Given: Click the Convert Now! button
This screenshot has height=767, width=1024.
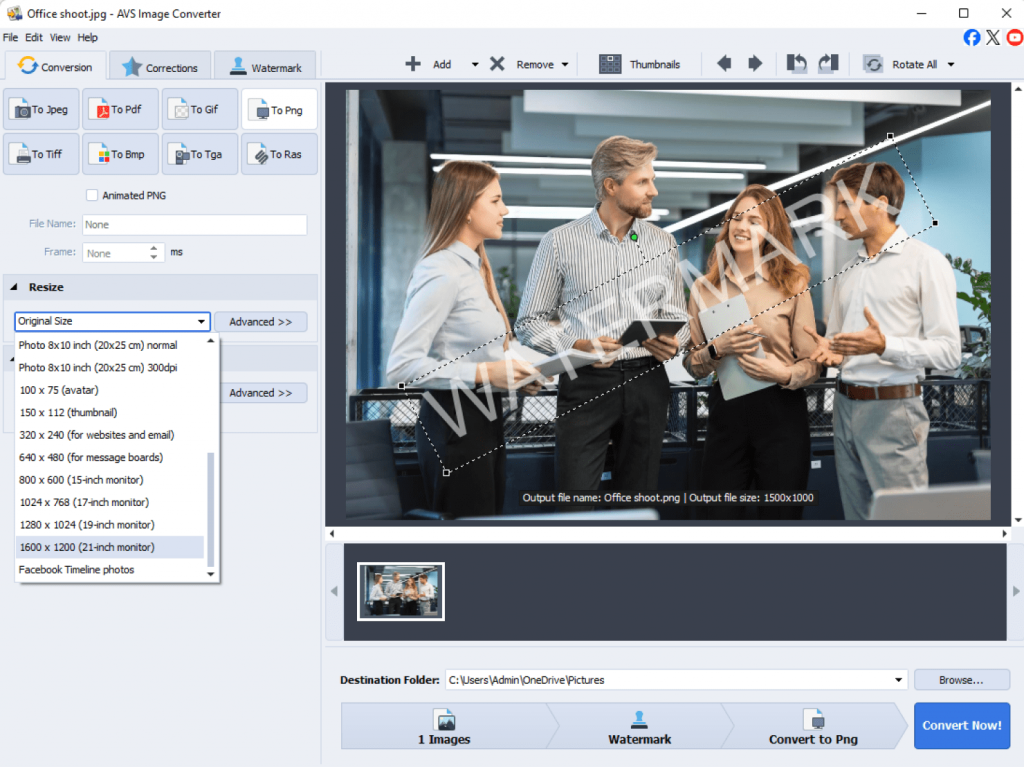Looking at the screenshot, I should 961,725.
